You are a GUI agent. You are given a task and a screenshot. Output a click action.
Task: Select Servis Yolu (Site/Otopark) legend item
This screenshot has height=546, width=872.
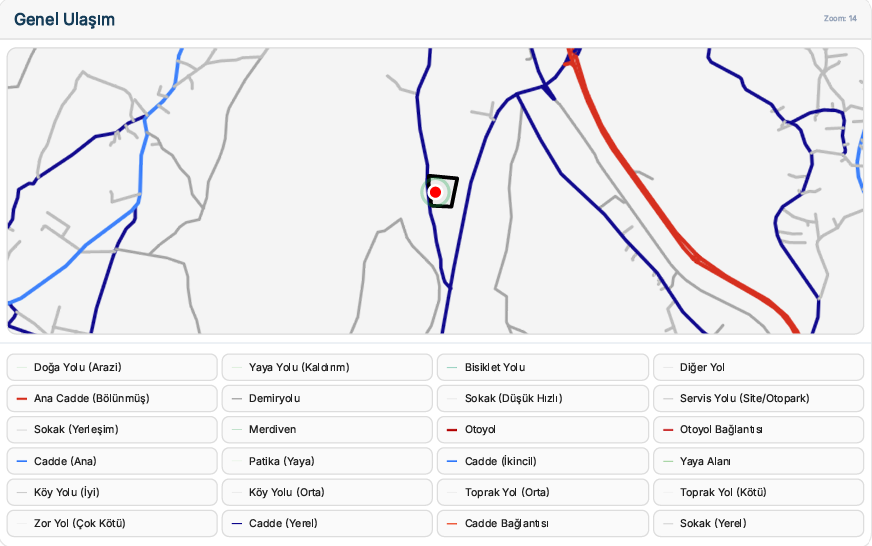click(759, 399)
